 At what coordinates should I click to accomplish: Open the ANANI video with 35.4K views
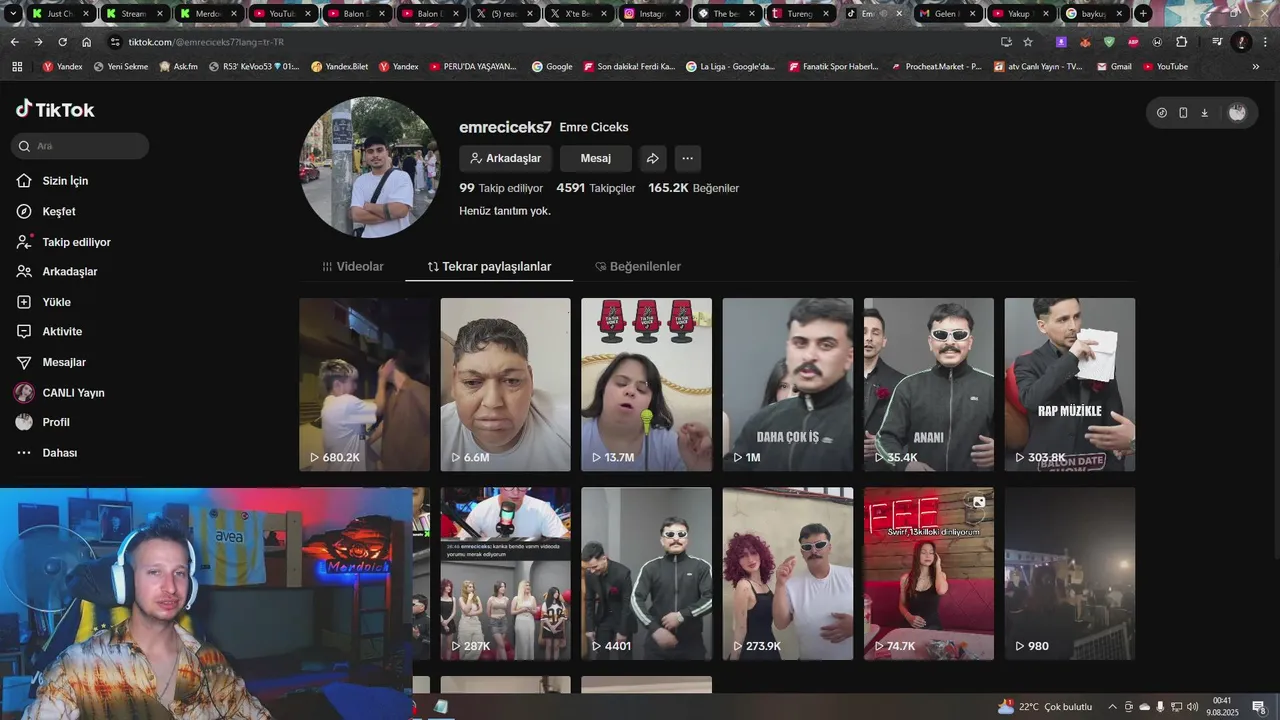coord(929,384)
